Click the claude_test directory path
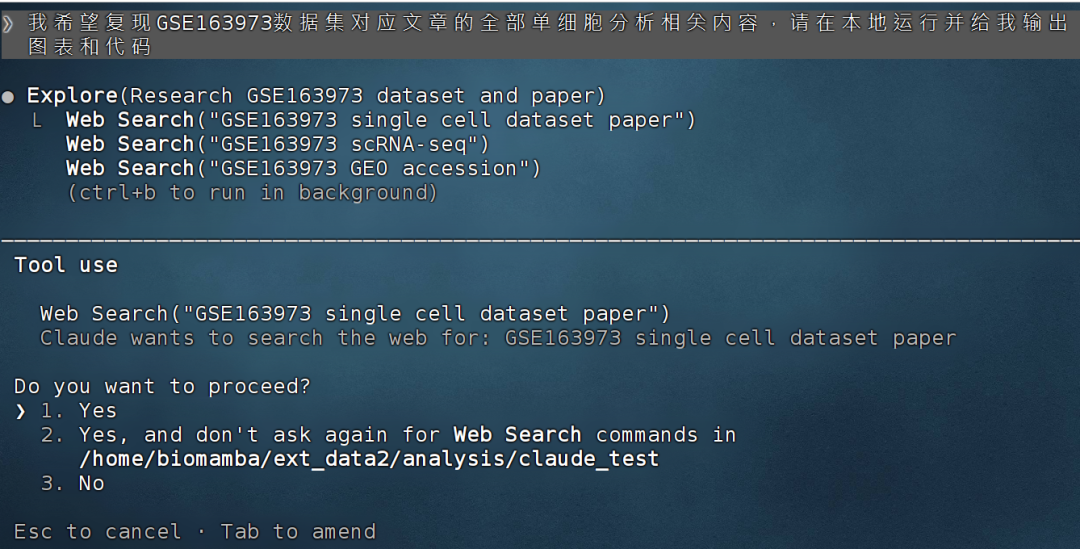 tap(369, 459)
